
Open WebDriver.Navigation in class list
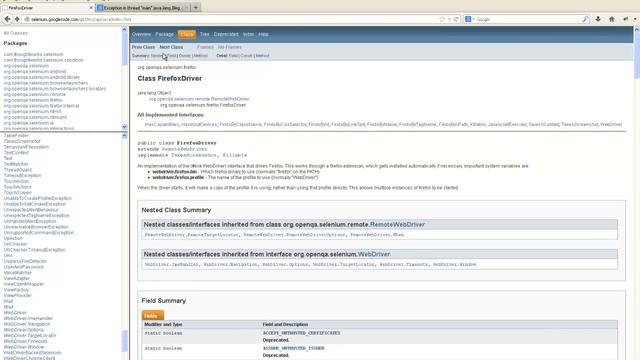coord(27,324)
